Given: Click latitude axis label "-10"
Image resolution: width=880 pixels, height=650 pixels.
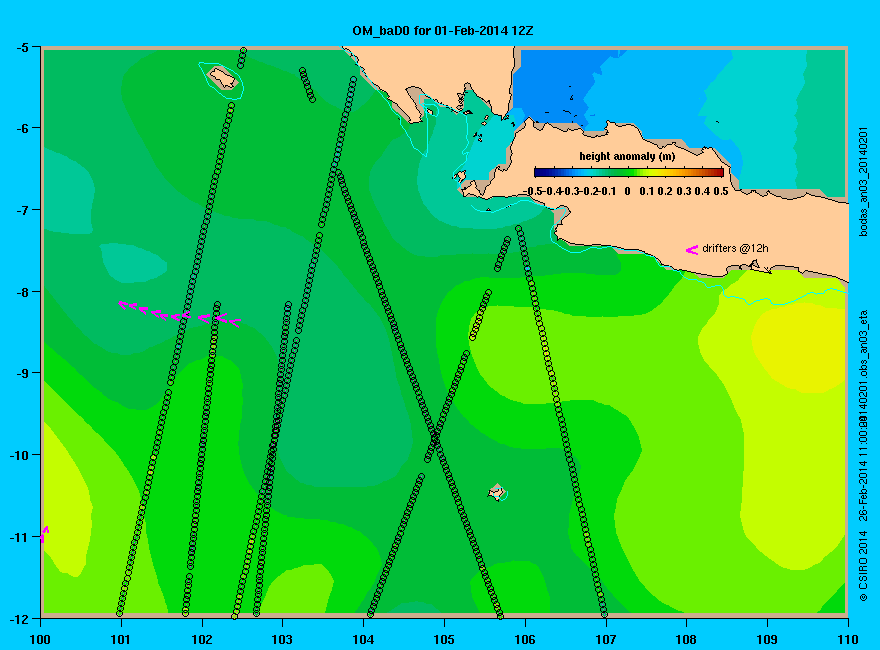Looking at the screenshot, I should point(19,455).
